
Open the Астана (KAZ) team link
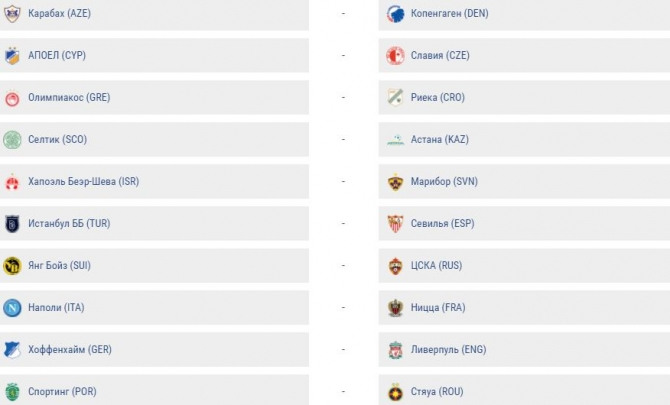pyautogui.click(x=439, y=140)
